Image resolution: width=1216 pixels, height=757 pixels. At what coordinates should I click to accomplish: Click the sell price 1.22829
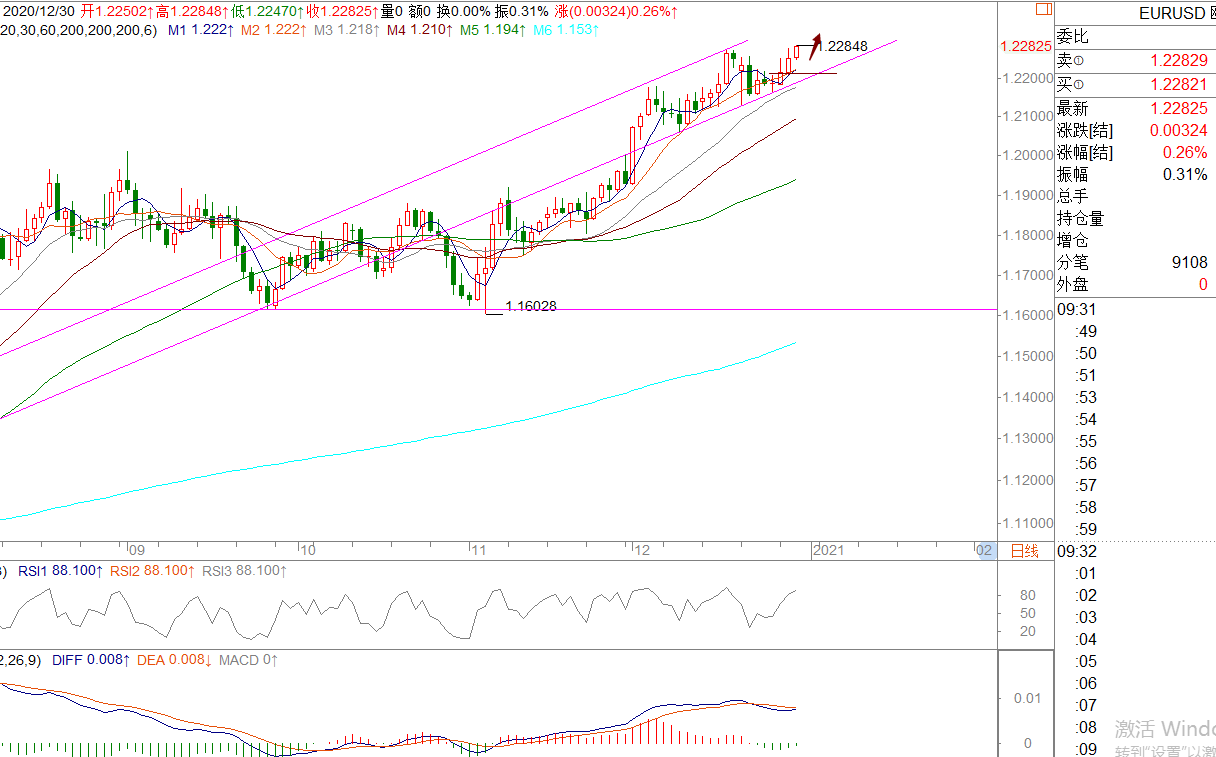pyautogui.click(x=1178, y=62)
